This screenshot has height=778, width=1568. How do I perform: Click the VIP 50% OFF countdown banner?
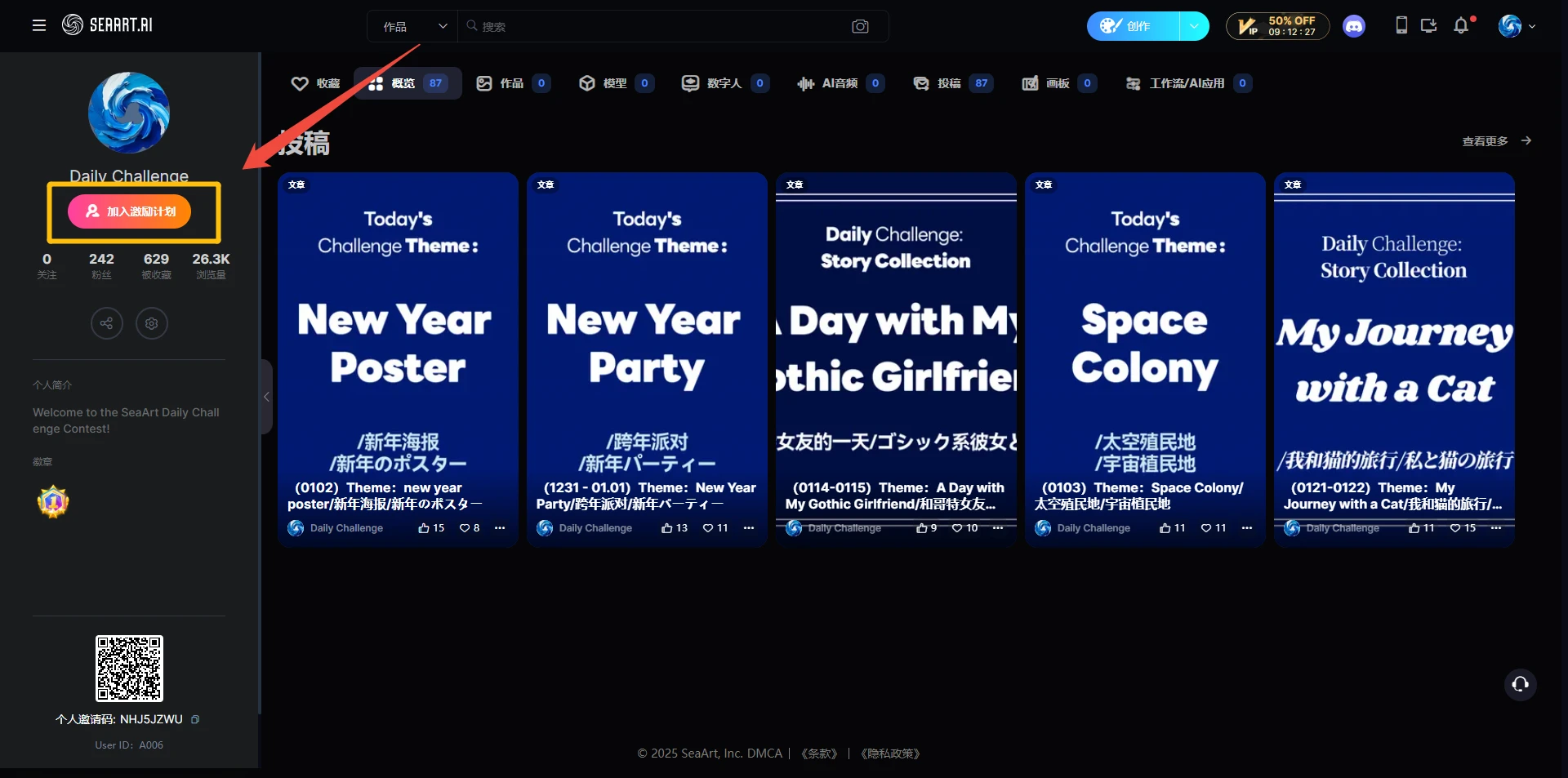point(1278,26)
